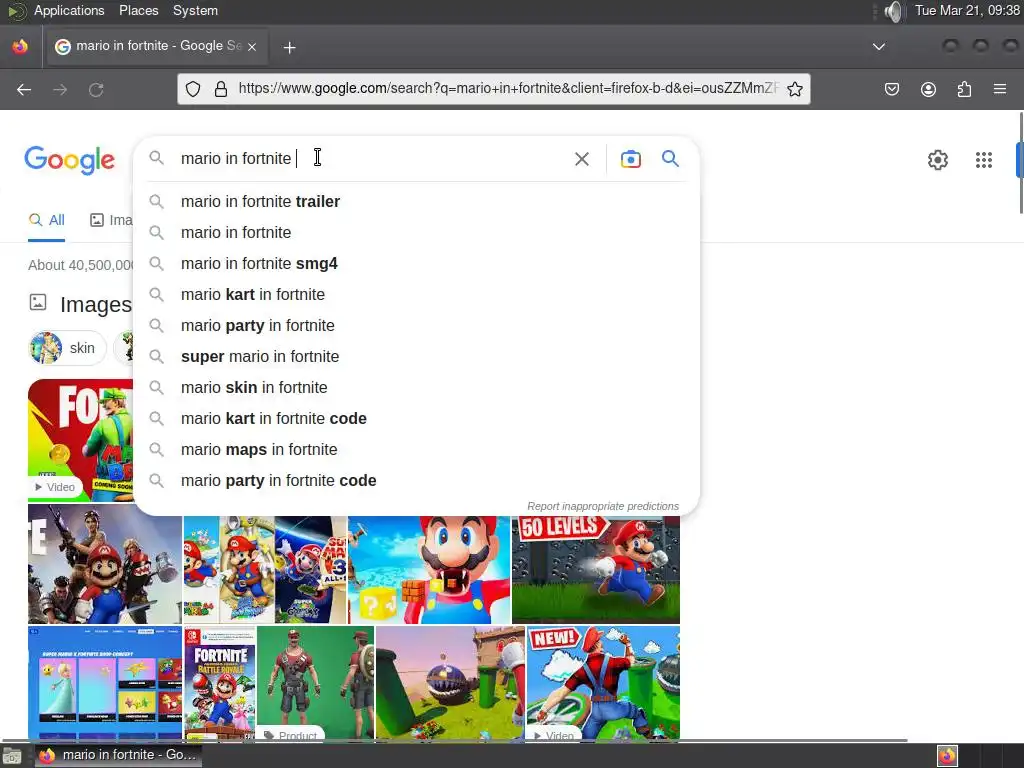Click the Firefox taskbar window button
Viewport: 1024px width, 768px height.
118,756
